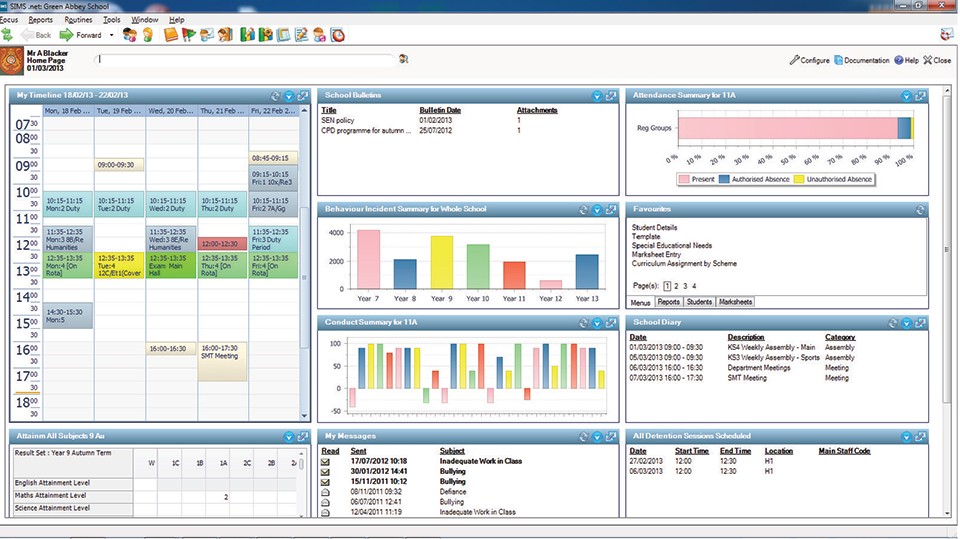This screenshot has height=539, width=960.
Task: Click the Help button in the header
Action: (x=906, y=60)
